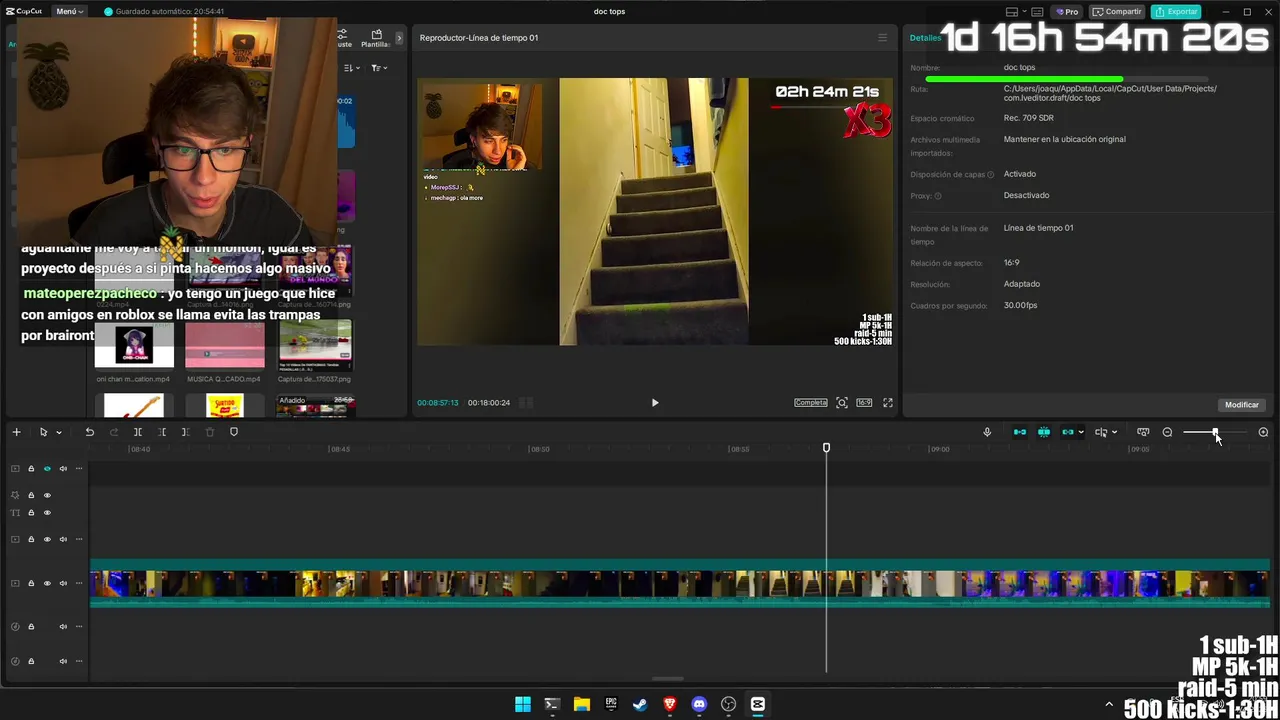The width and height of the screenshot is (1280, 720).
Task: Open the media sort dropdown
Action: click(352, 68)
